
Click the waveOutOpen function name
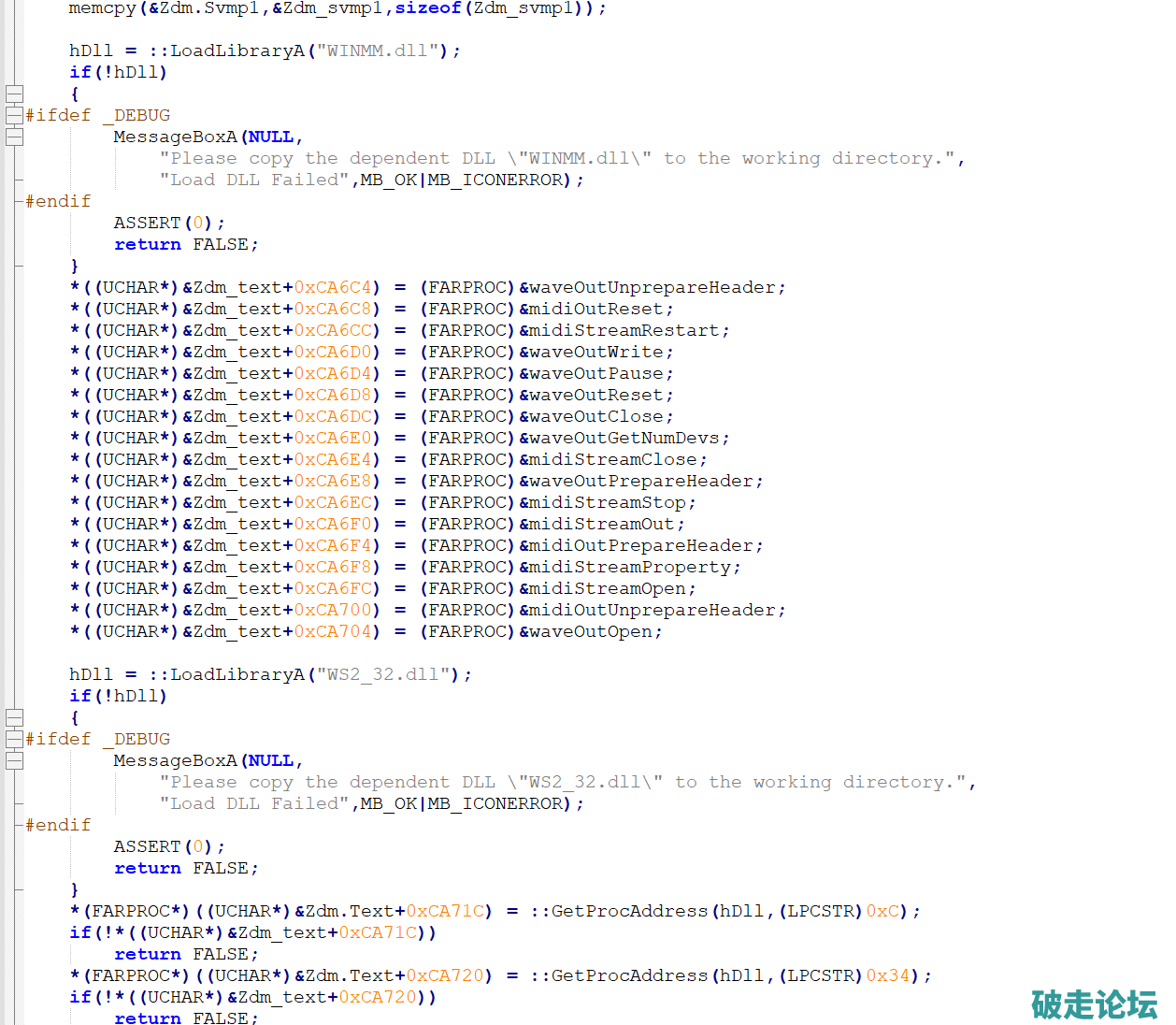(x=591, y=632)
